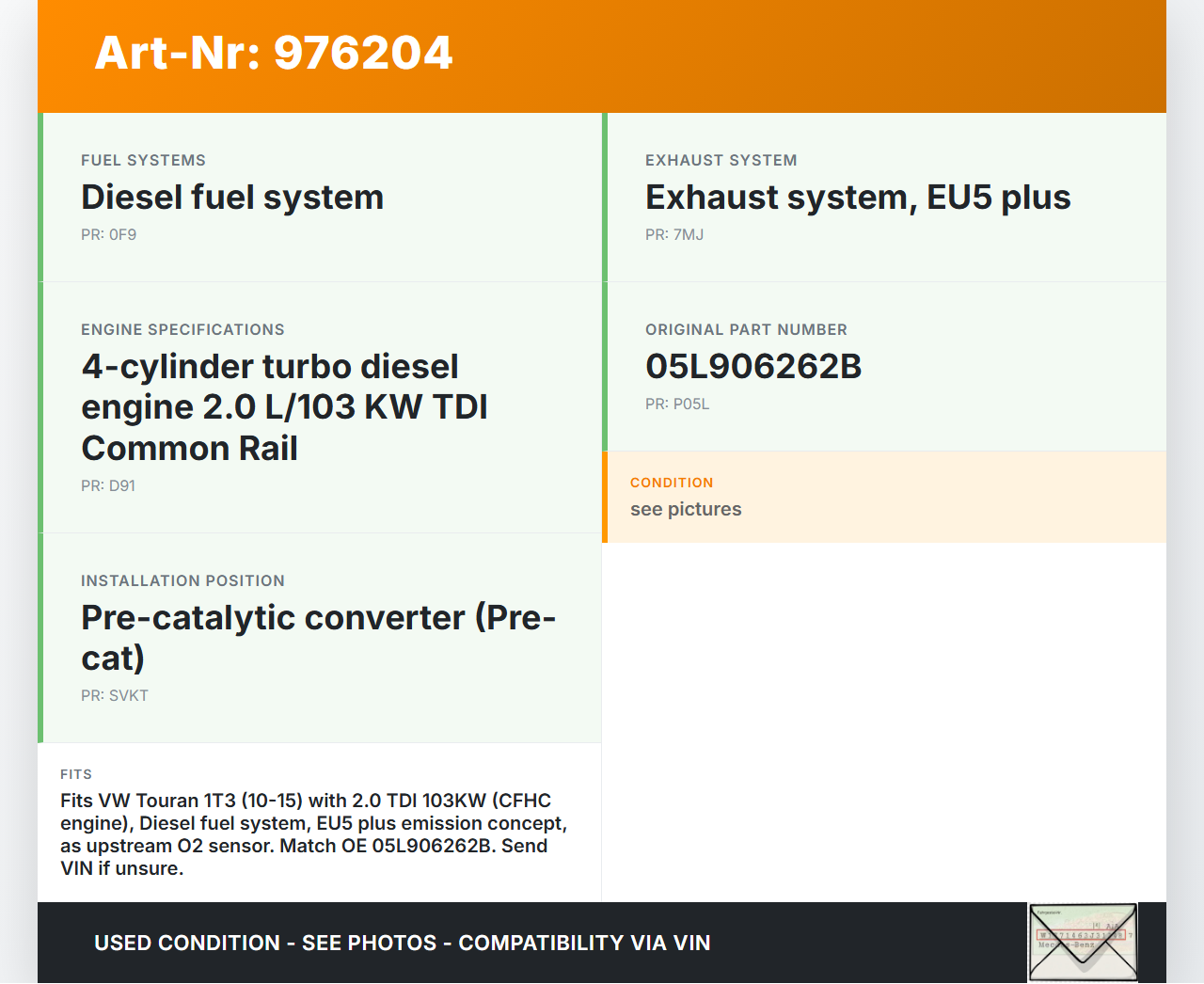
Task: Click the ENGINE SPECIFICATIONS label
Action: pyautogui.click(x=182, y=330)
